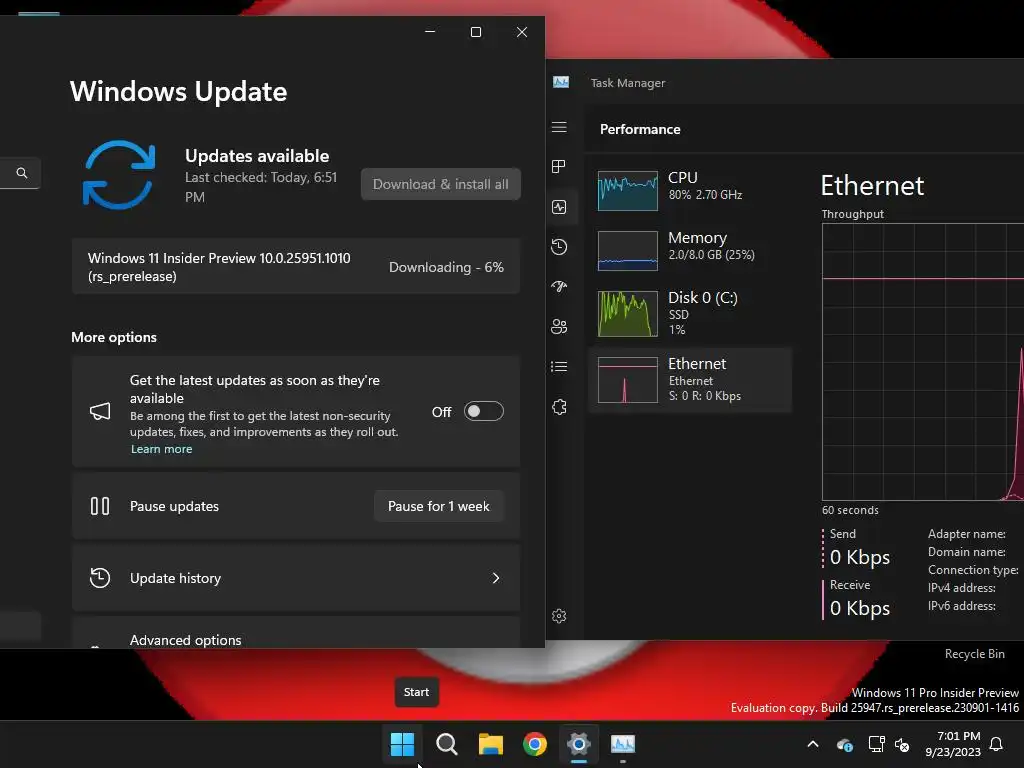Open Startup apps icon in Task Manager
The height and width of the screenshot is (768, 1024).
click(x=559, y=287)
